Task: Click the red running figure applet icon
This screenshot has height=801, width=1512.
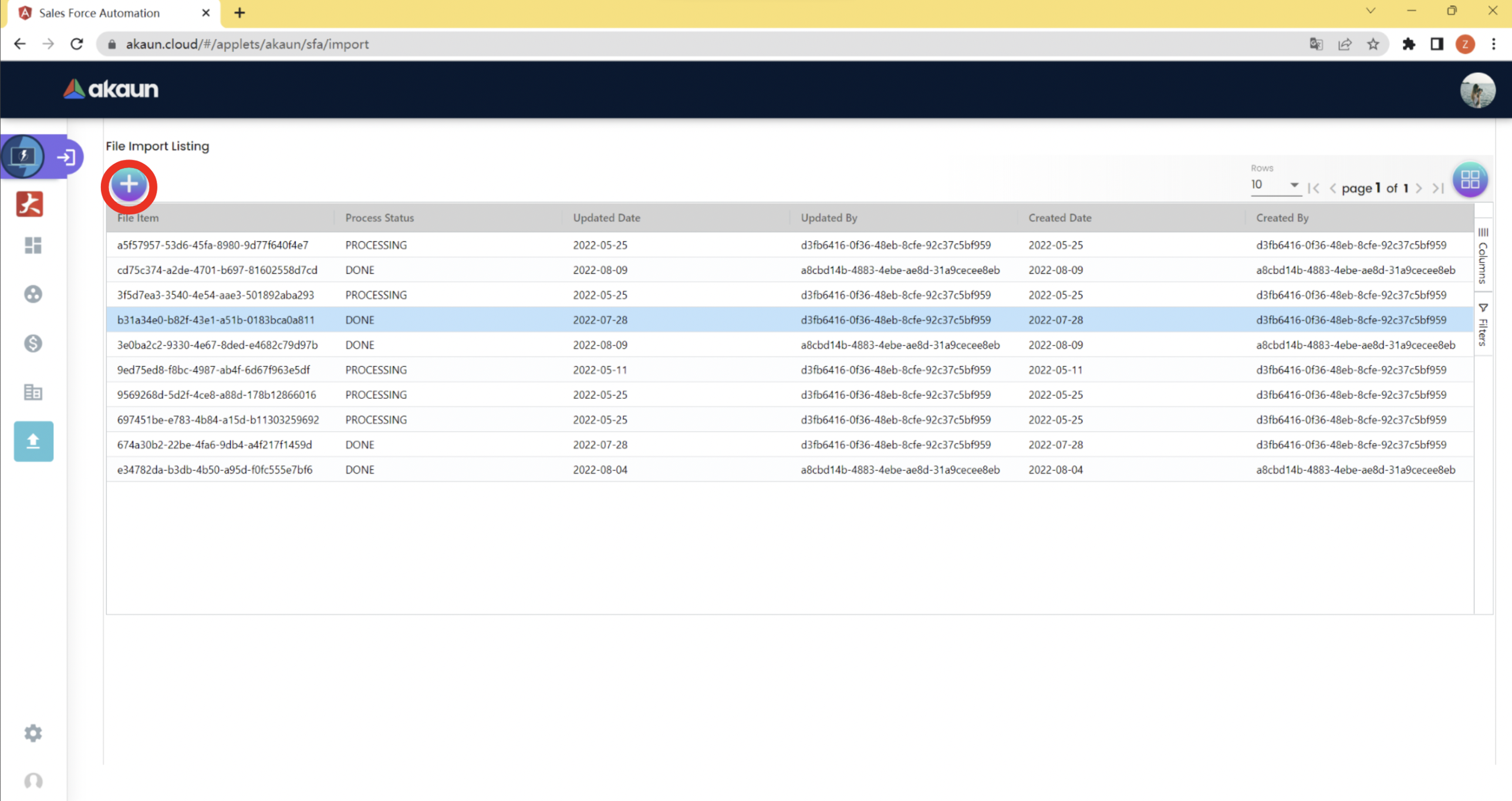Action: coord(30,204)
